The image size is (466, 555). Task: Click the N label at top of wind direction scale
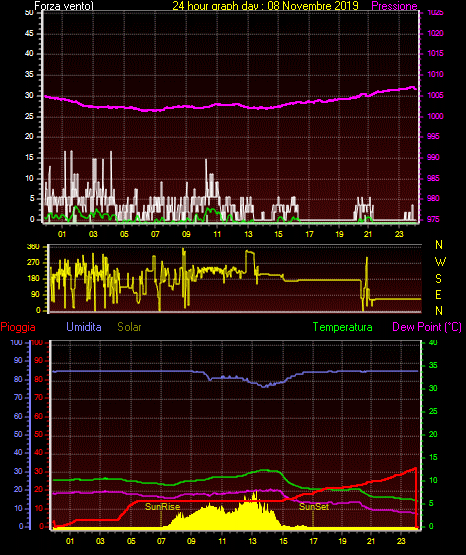pos(439,245)
